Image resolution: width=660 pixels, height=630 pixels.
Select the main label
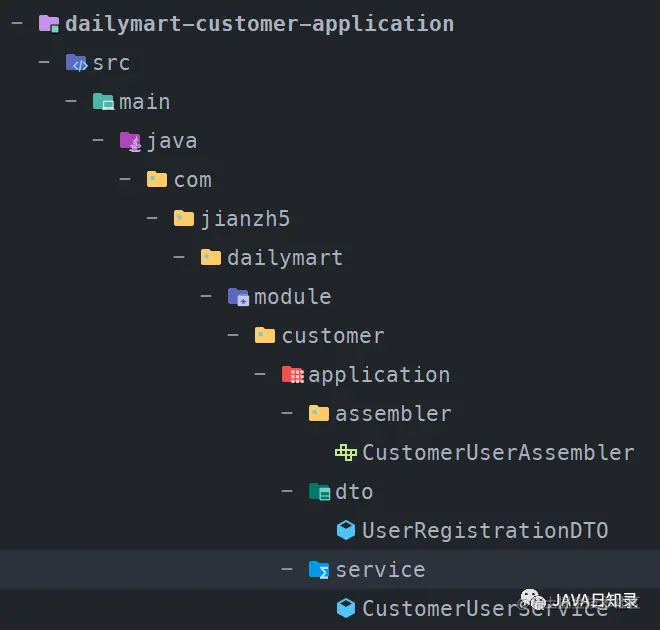[x=145, y=102]
